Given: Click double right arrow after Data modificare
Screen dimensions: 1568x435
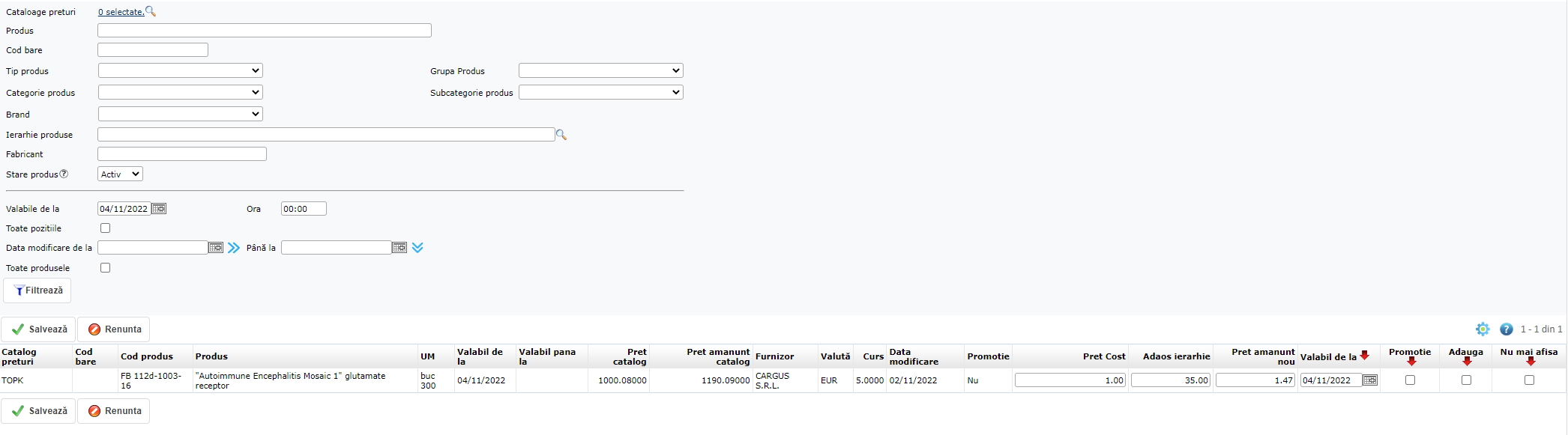Looking at the screenshot, I should [234, 248].
